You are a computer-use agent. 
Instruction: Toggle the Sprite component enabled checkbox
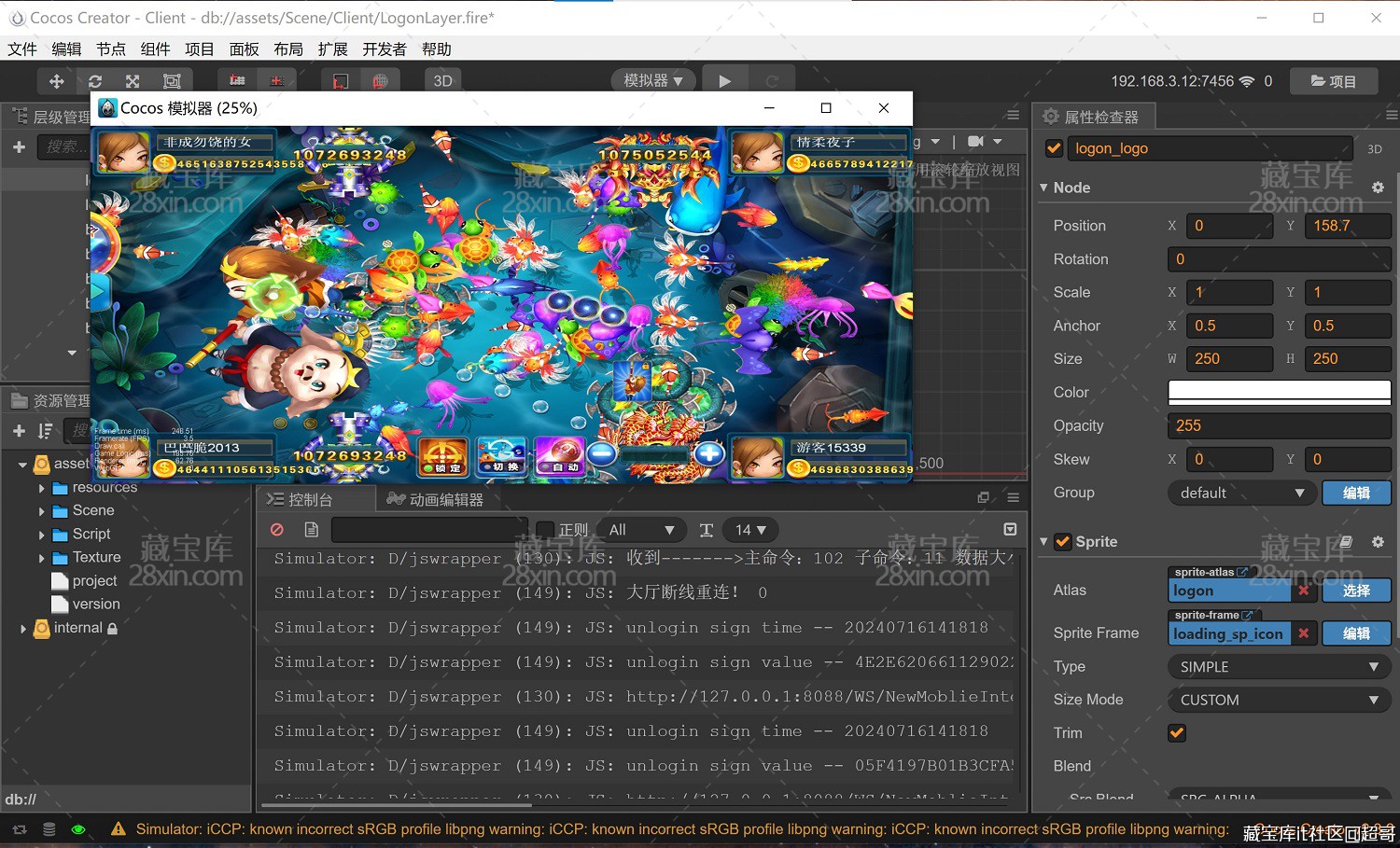coord(1062,541)
